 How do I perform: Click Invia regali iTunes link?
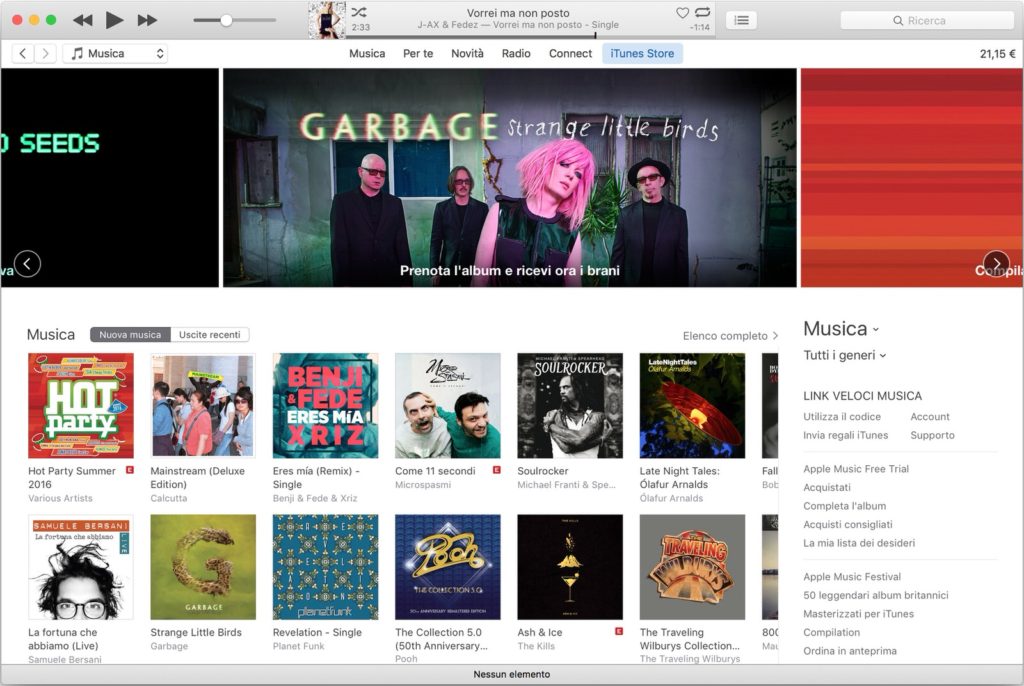846,435
